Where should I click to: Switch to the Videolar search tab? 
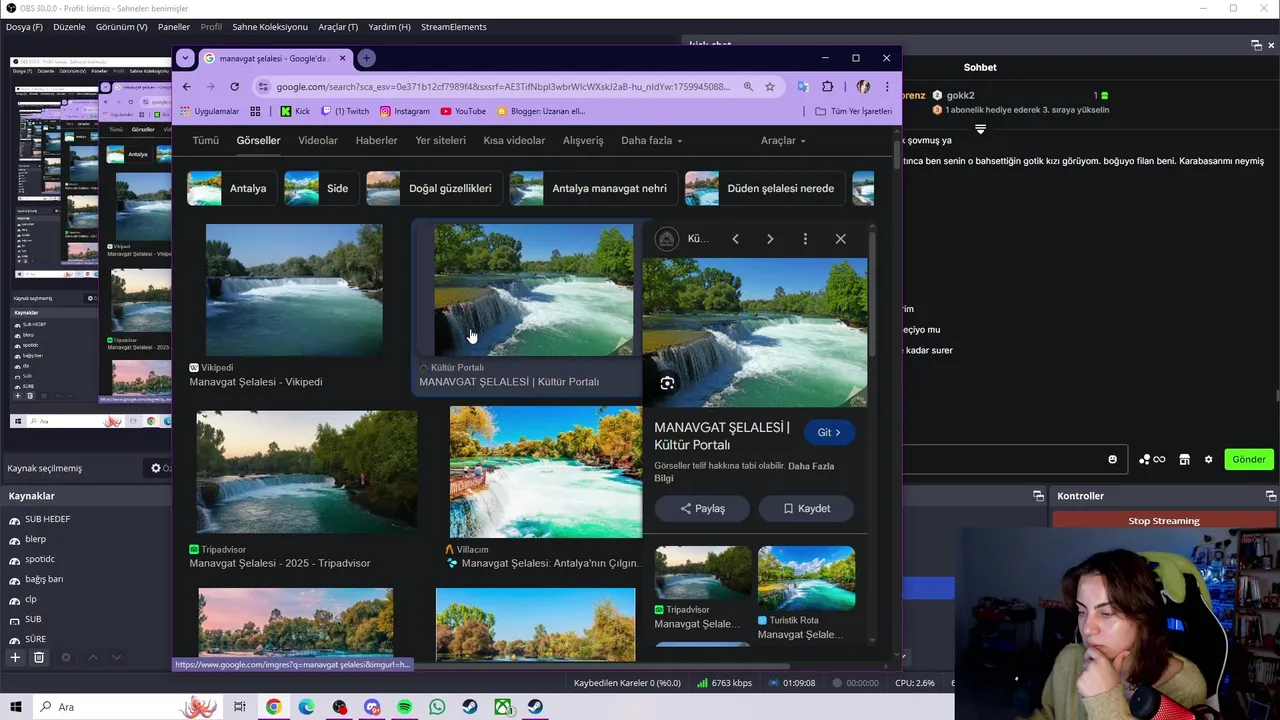[318, 141]
